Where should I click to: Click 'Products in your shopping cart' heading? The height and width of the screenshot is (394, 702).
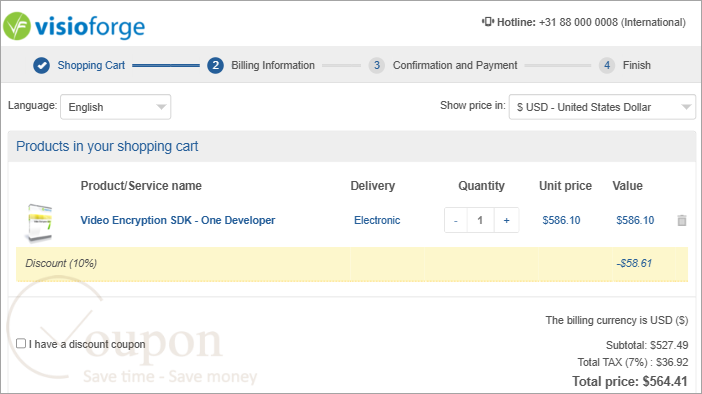107,146
